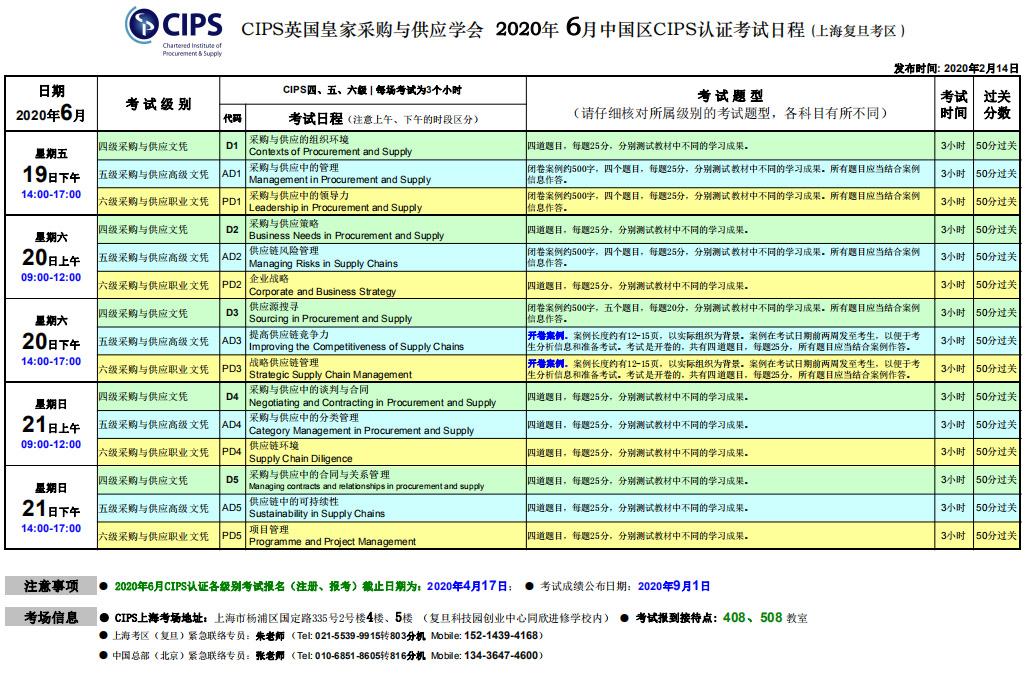
Task: Select code cell 'PD4'
Action: coord(232,452)
